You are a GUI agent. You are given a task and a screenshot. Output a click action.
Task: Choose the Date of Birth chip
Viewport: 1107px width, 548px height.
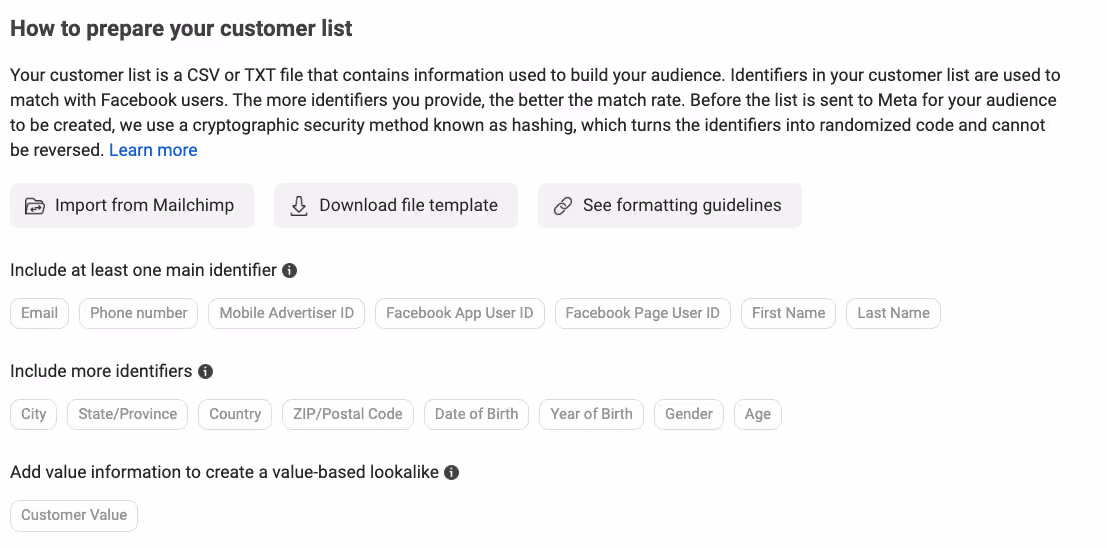(477, 415)
